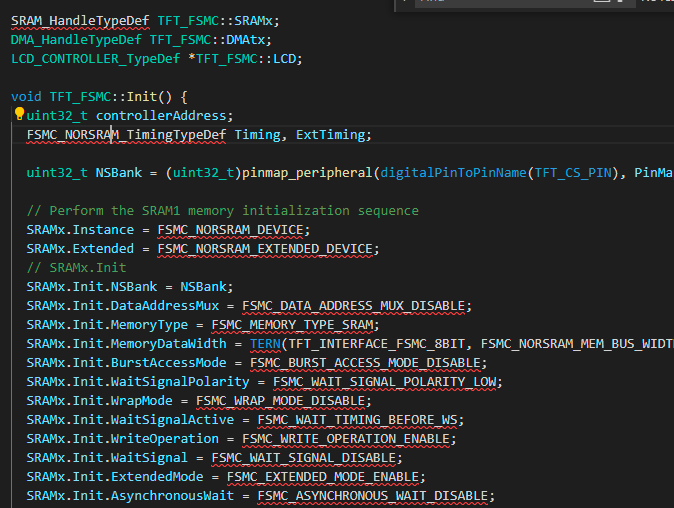This screenshot has height=508, width=674.
Task: Click FSMC_EXTENDED_MODE_ENABLE value
Action: click(323, 477)
